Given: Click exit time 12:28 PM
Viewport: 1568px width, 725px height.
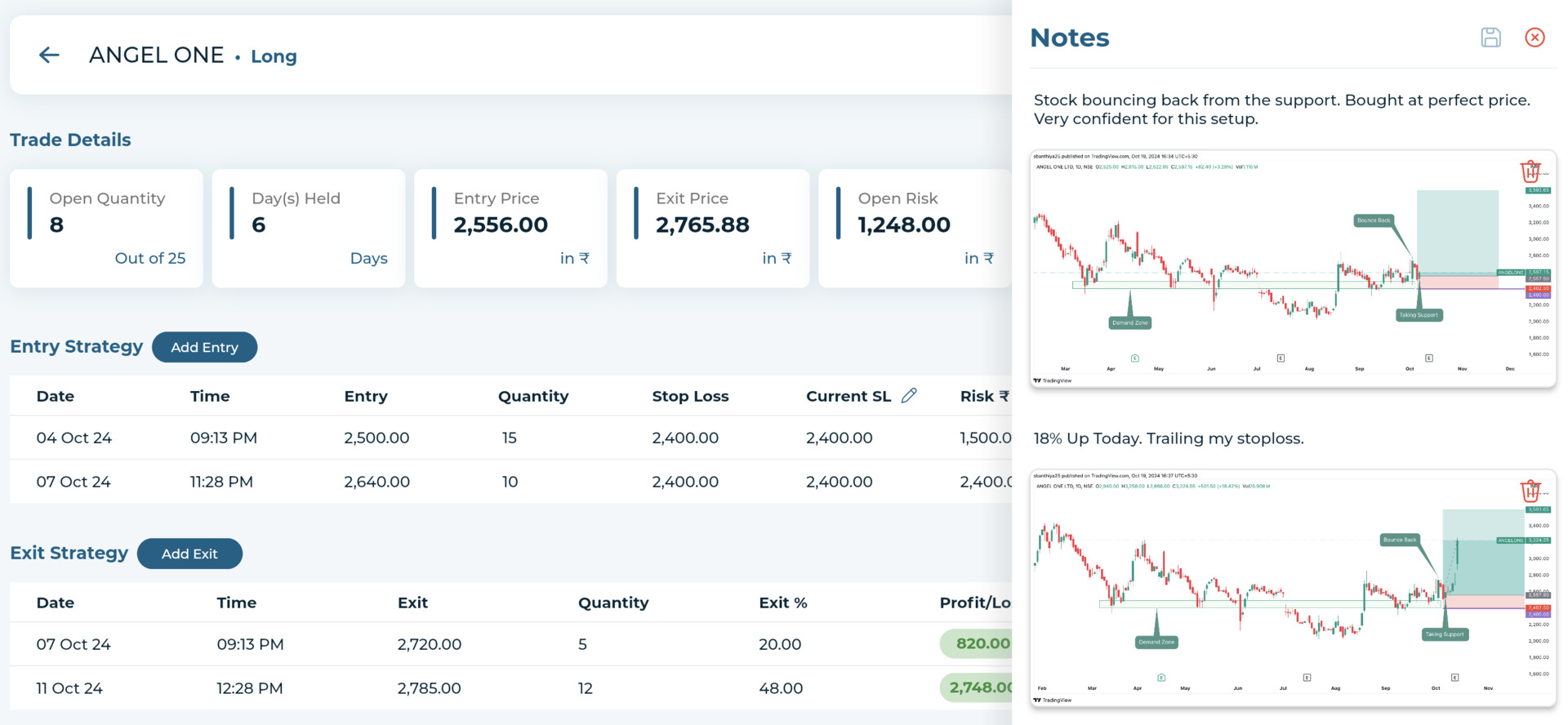Looking at the screenshot, I should coord(250,688).
